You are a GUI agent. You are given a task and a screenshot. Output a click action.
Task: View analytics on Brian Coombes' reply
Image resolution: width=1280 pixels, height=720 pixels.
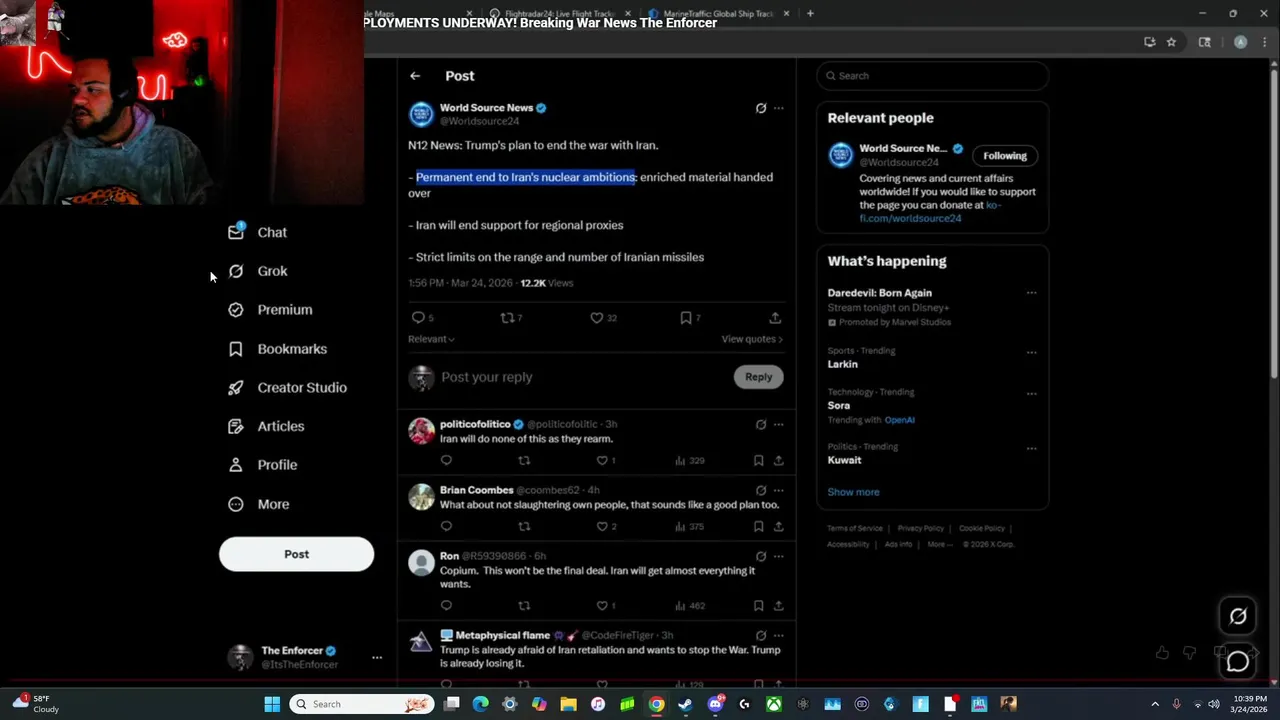(x=691, y=527)
